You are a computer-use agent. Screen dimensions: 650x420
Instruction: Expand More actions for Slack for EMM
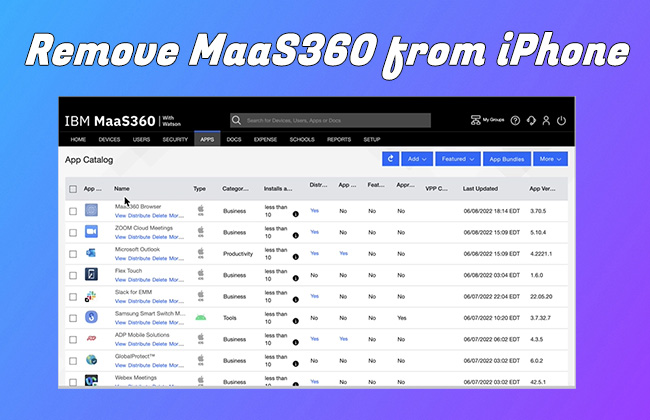pyautogui.click(x=176, y=301)
